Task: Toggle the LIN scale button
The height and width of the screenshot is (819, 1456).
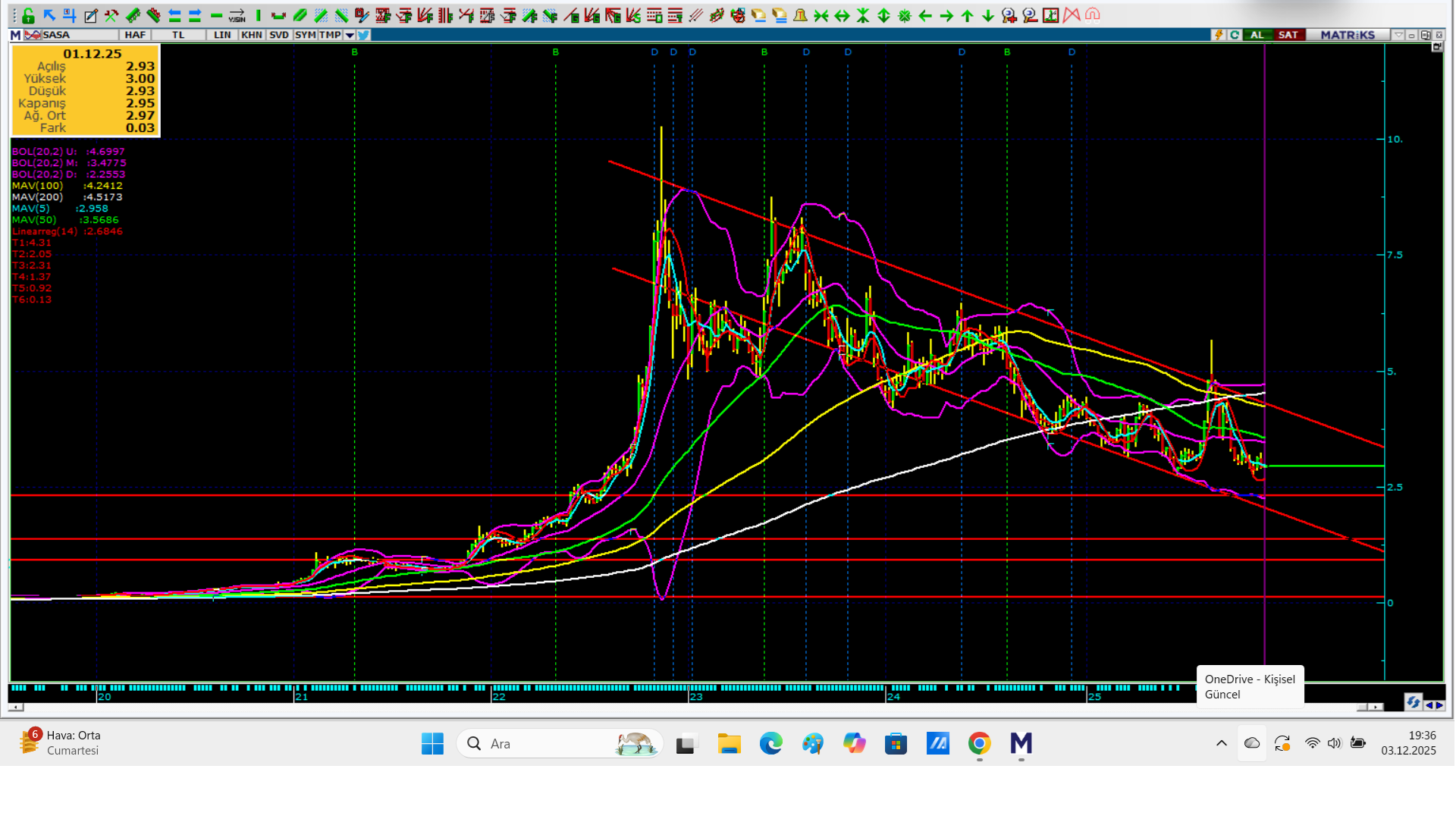Action: 222,35
